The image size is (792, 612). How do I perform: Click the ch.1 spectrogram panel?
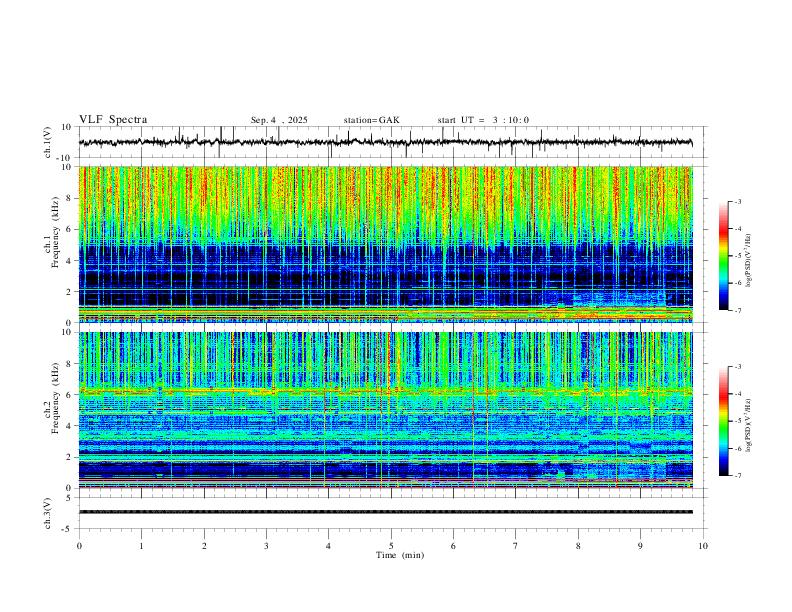(x=385, y=244)
